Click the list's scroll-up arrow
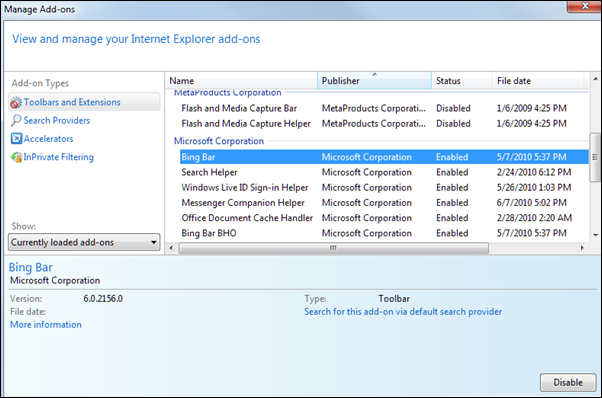 595,79
